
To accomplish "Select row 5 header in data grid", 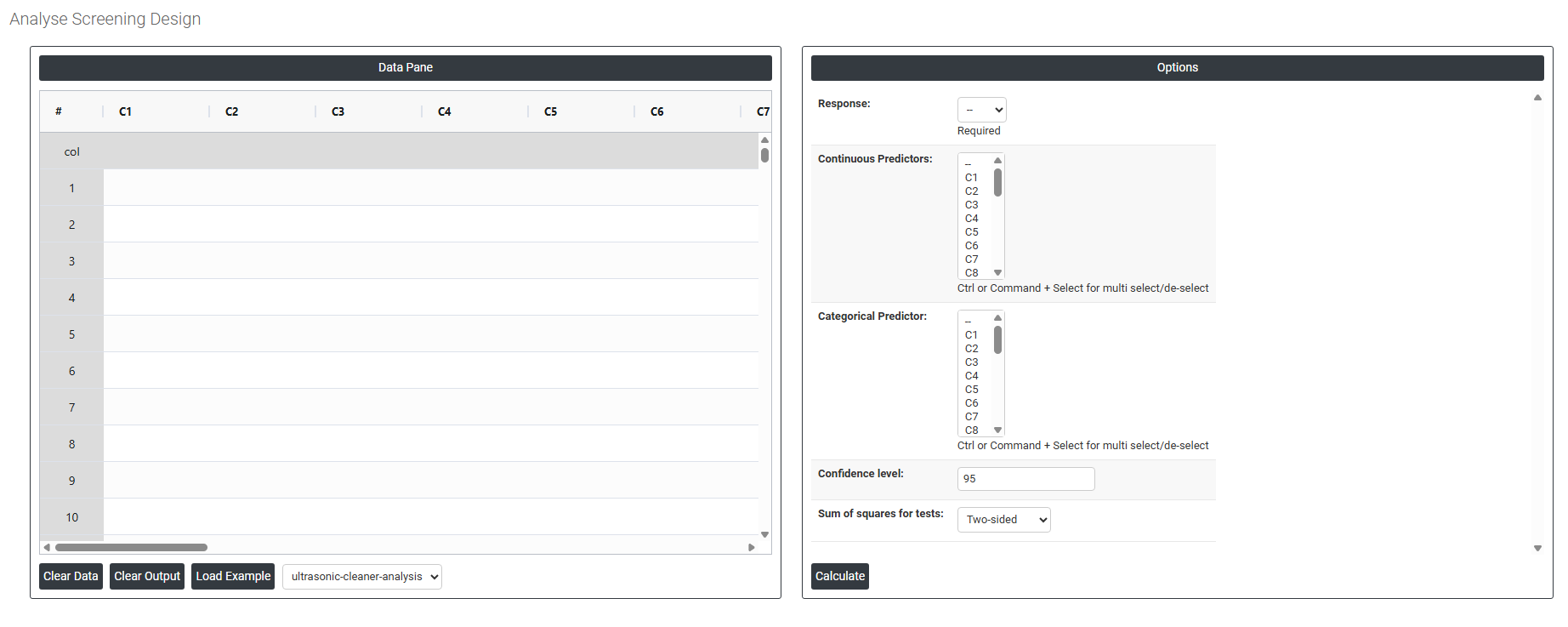I will click(x=71, y=334).
